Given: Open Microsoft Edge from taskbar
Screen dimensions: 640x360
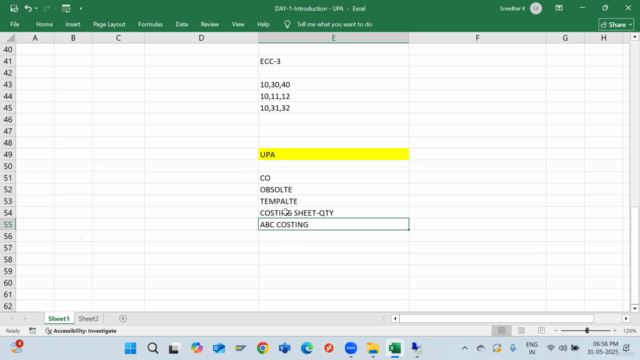Looking at the screenshot, I should point(307,348).
